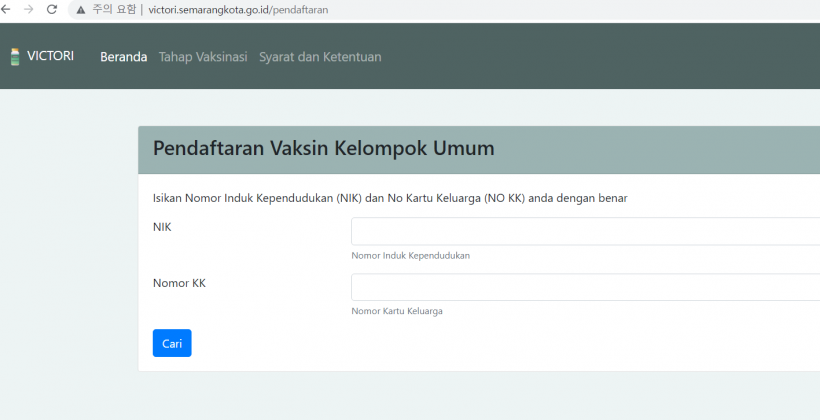
Task: Open the Tahap Vaksinasi menu item
Action: point(203,57)
